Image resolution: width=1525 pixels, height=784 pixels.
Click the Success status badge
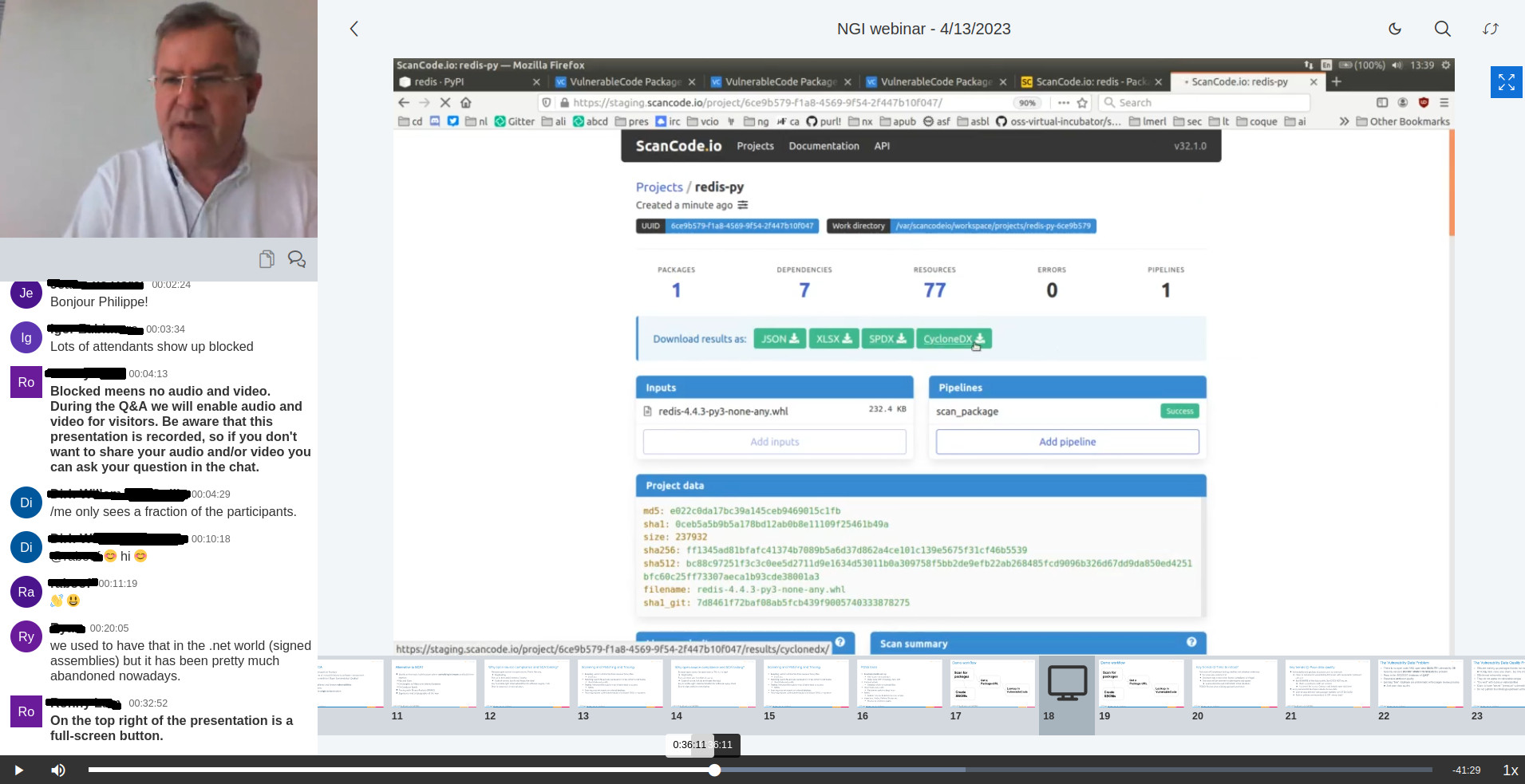tap(1179, 411)
